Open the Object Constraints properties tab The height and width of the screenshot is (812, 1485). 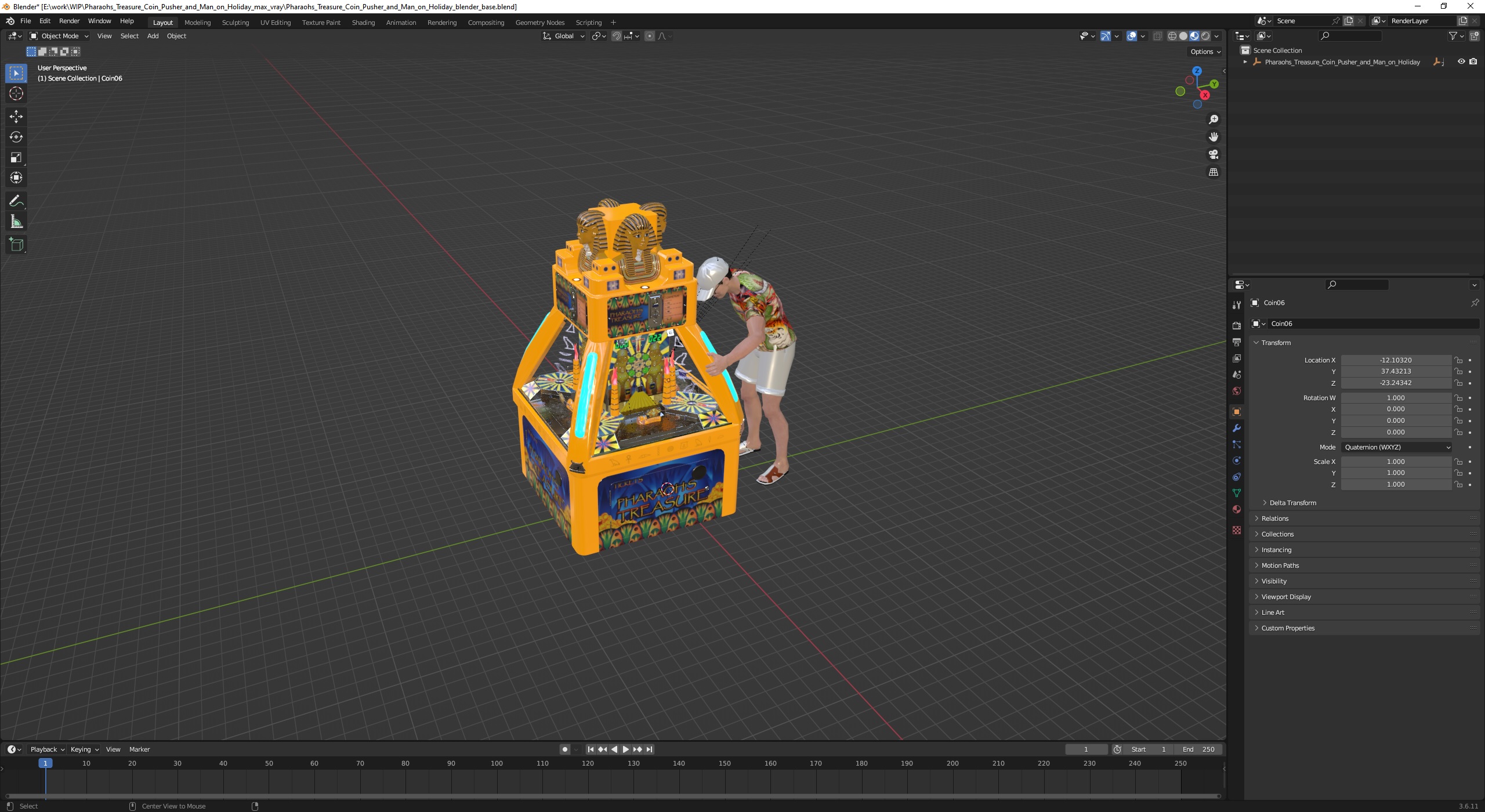(x=1236, y=477)
